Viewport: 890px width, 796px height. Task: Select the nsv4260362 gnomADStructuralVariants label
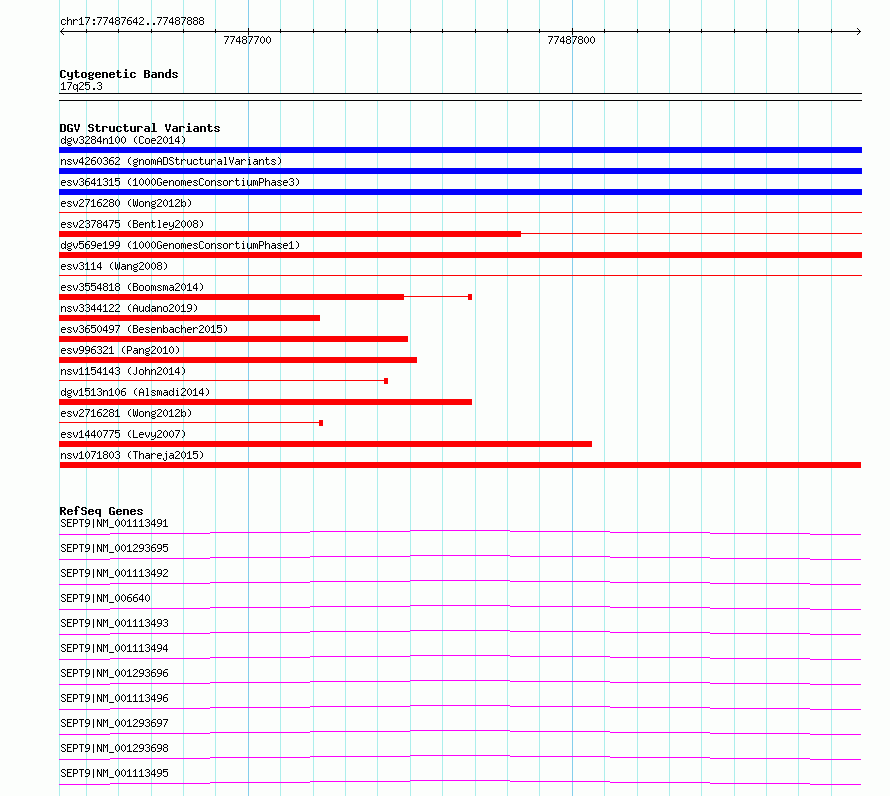pyautogui.click(x=171, y=161)
